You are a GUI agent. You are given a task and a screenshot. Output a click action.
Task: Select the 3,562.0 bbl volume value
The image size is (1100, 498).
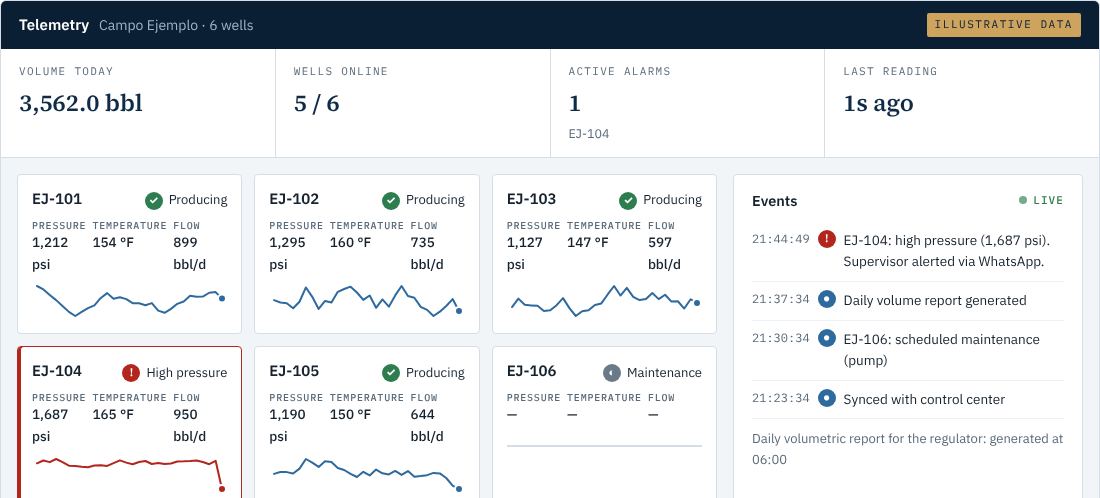coord(81,103)
